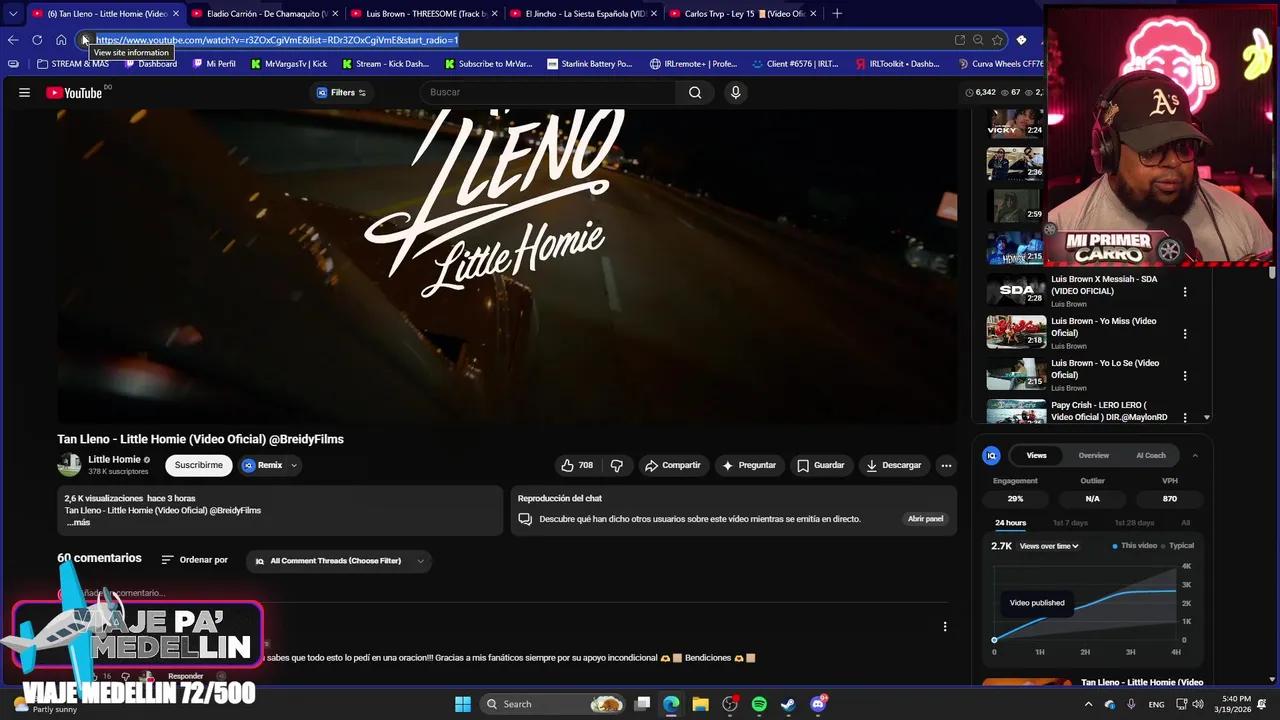Viewport: 1280px width, 720px height.
Task: Open the browser home page
Action: pyautogui.click(x=61, y=40)
